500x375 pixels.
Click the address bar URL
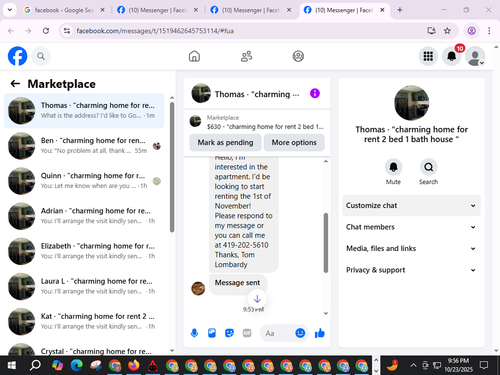coord(155,31)
